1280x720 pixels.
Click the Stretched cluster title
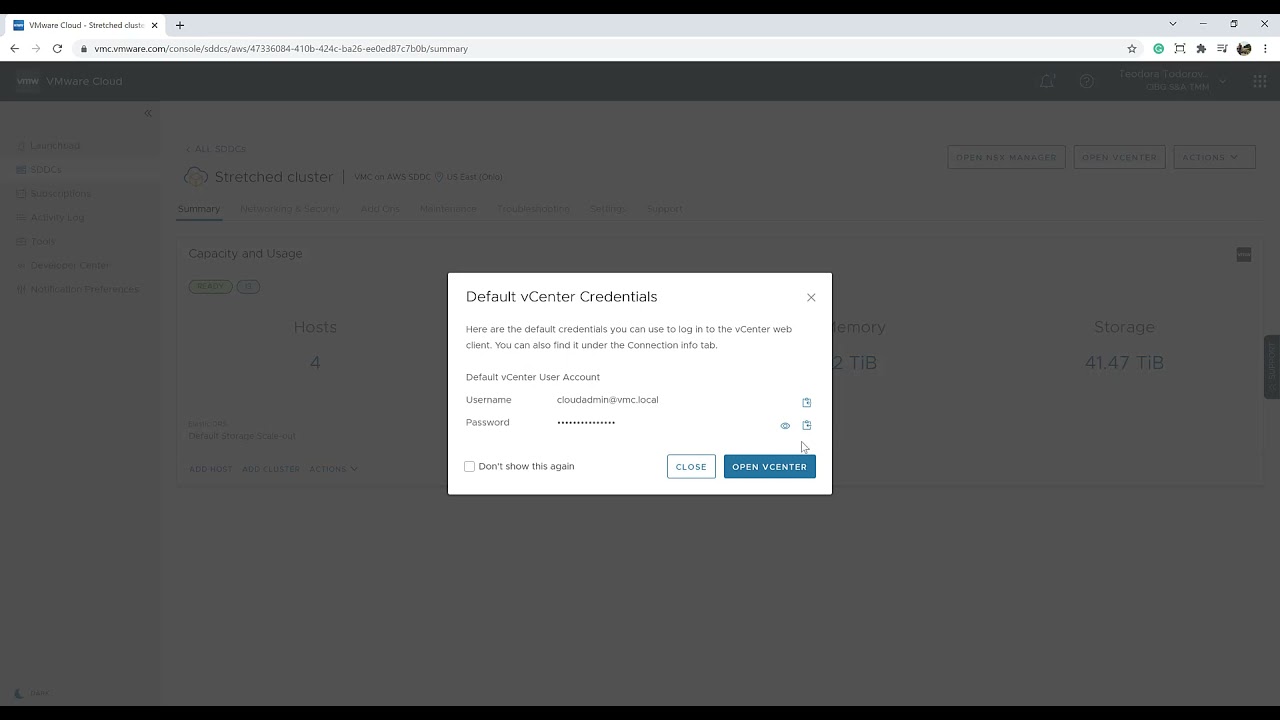coord(273,177)
